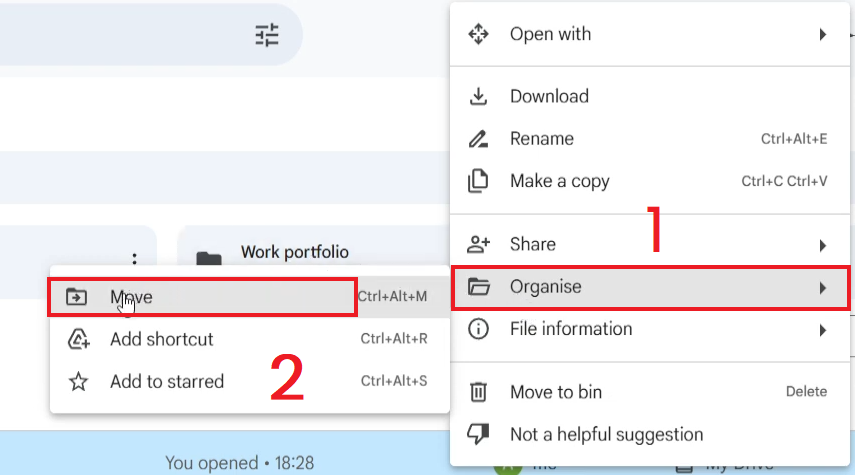855x475 pixels.
Task: Click the thumbs-down suggestion icon
Action: [x=478, y=434]
